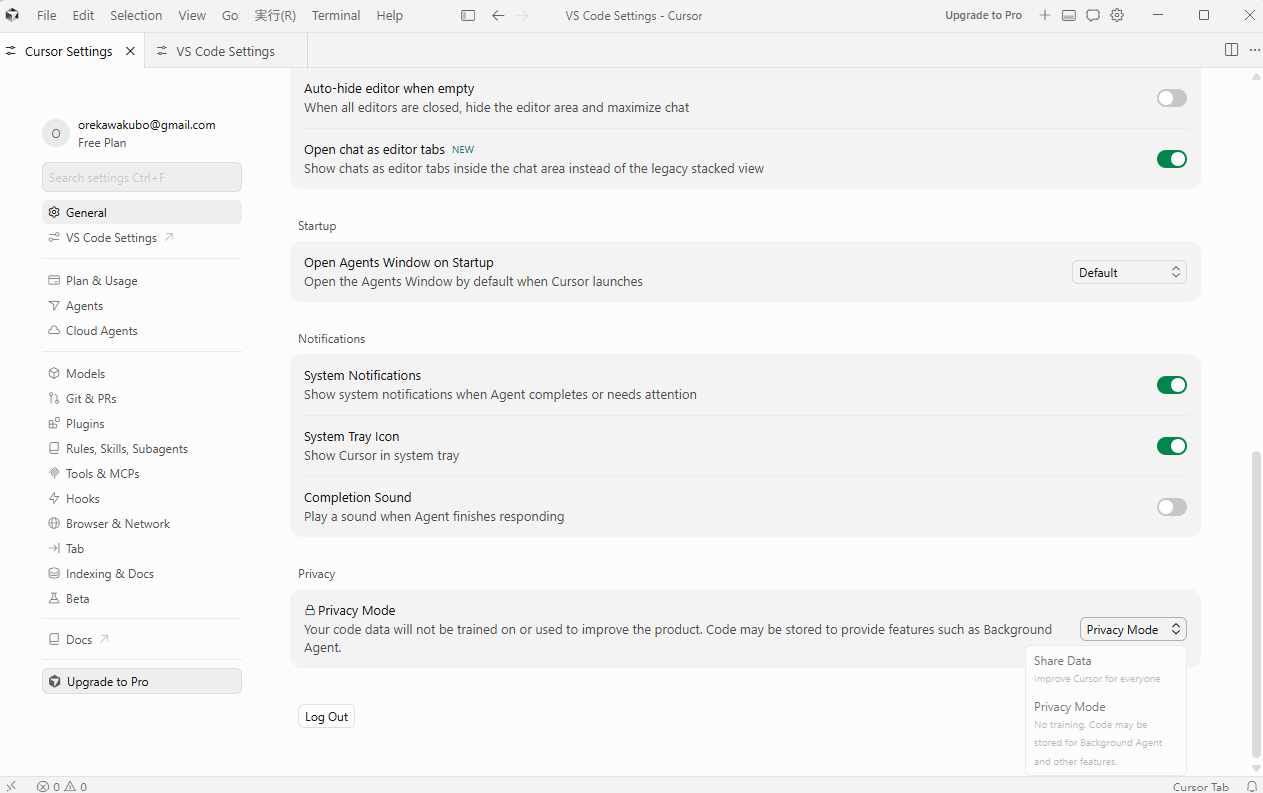Open the Privacy Mode dropdown
Viewport: 1263px width, 793px height.
[1133, 629]
